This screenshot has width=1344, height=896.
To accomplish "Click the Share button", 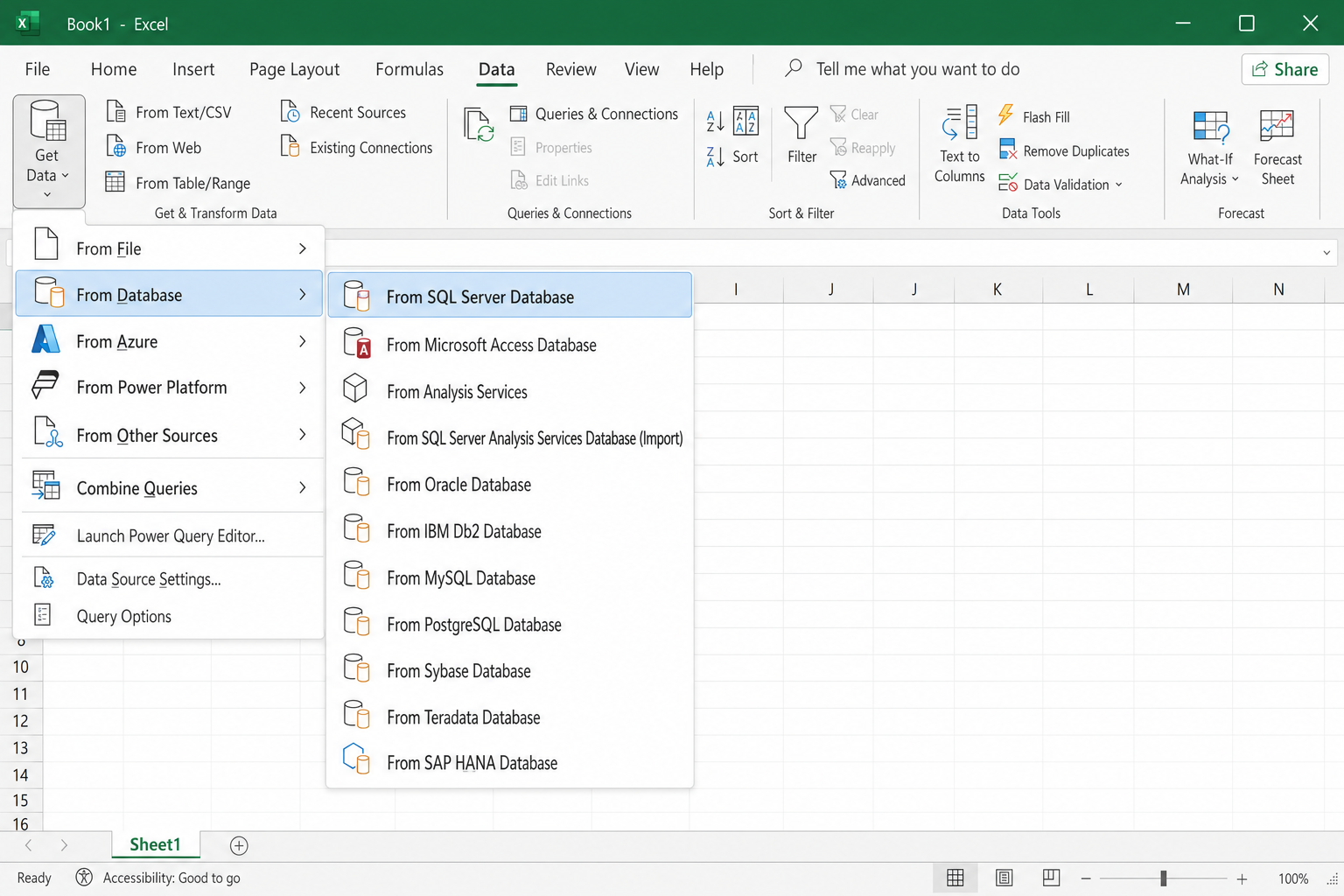I will (1284, 69).
